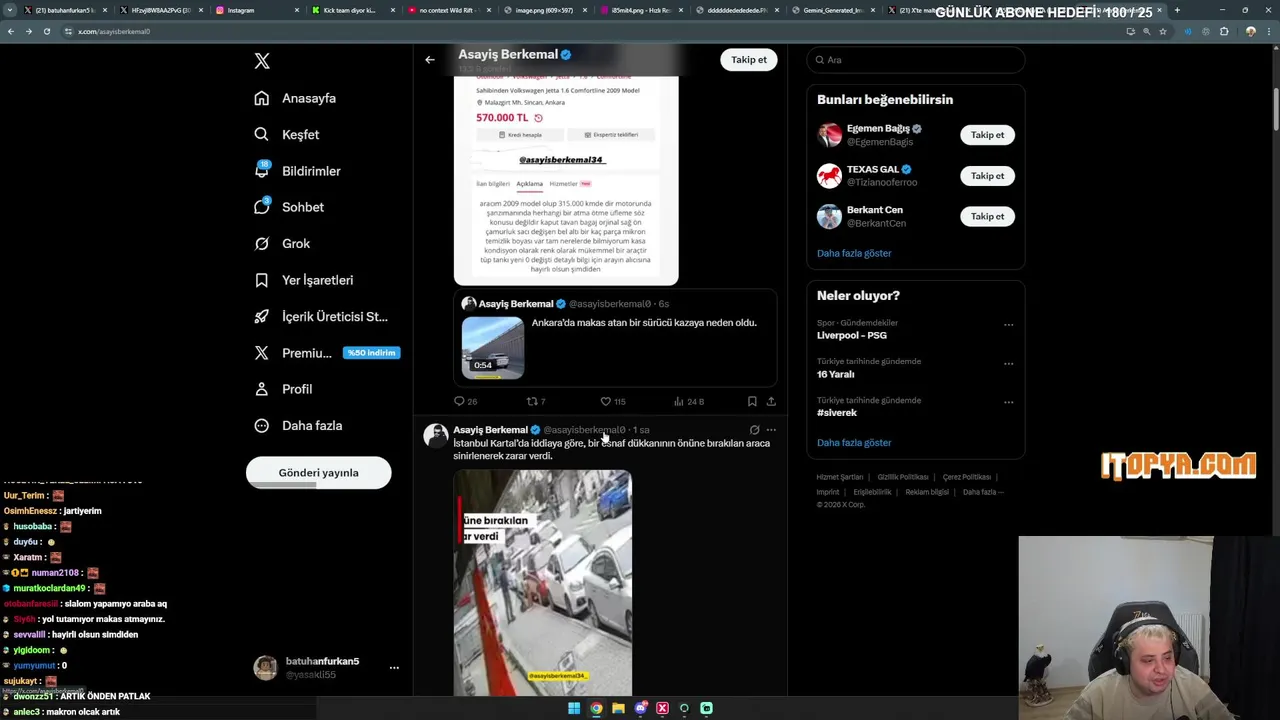Open options for 16 Yaralı trend
The image size is (1280, 720).
tap(1008, 363)
